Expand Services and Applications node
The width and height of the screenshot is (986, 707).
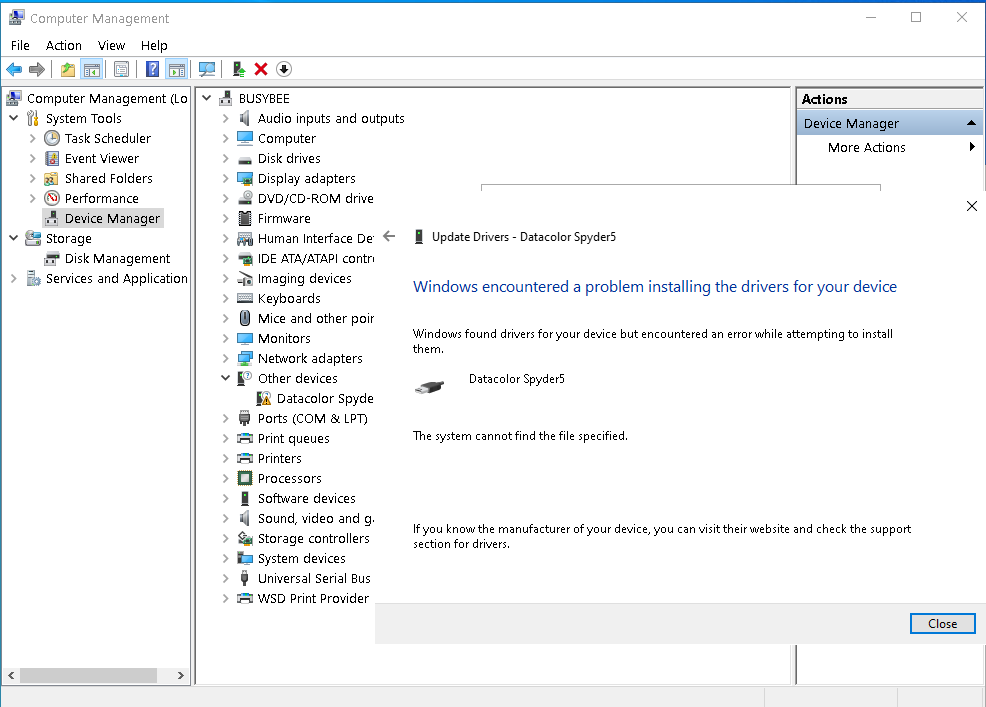click(x=13, y=278)
